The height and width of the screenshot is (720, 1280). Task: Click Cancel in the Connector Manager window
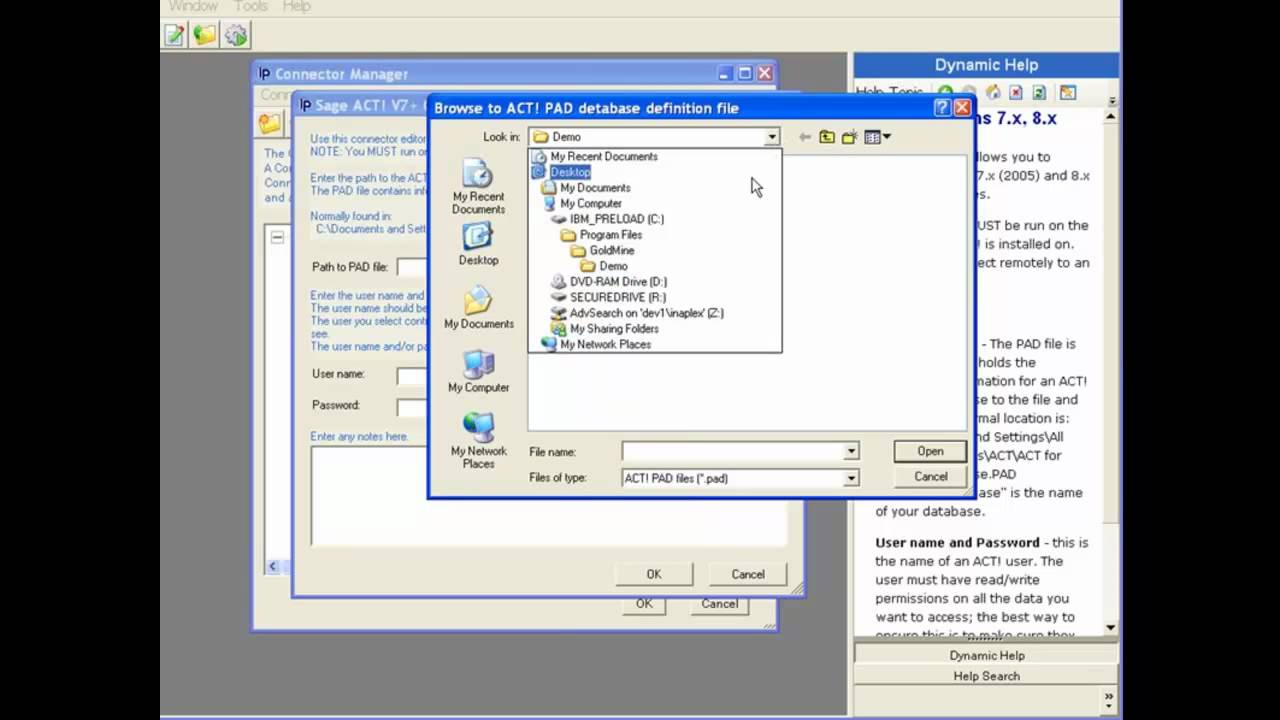(719, 604)
